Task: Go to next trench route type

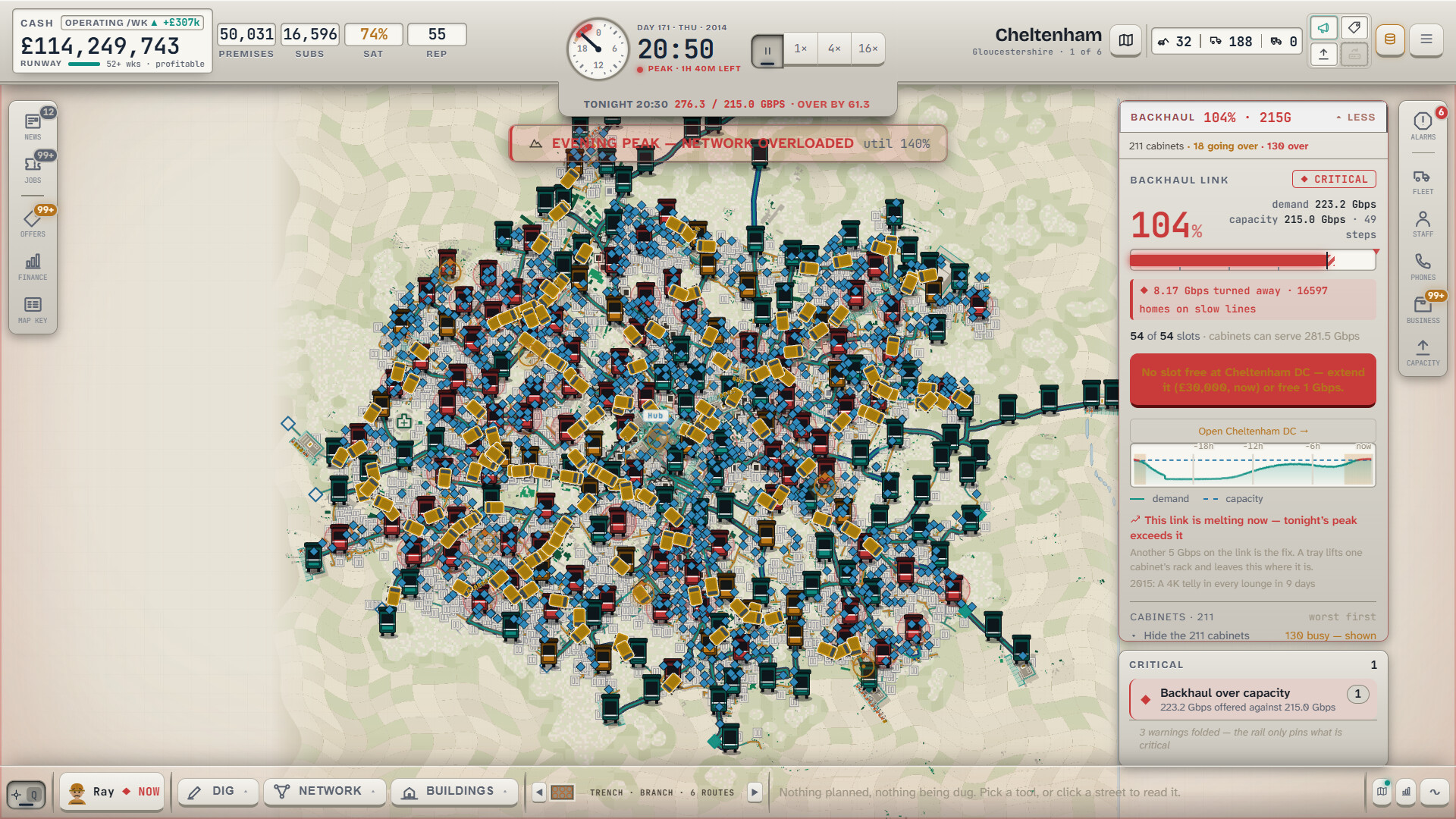Action: pos(755,792)
